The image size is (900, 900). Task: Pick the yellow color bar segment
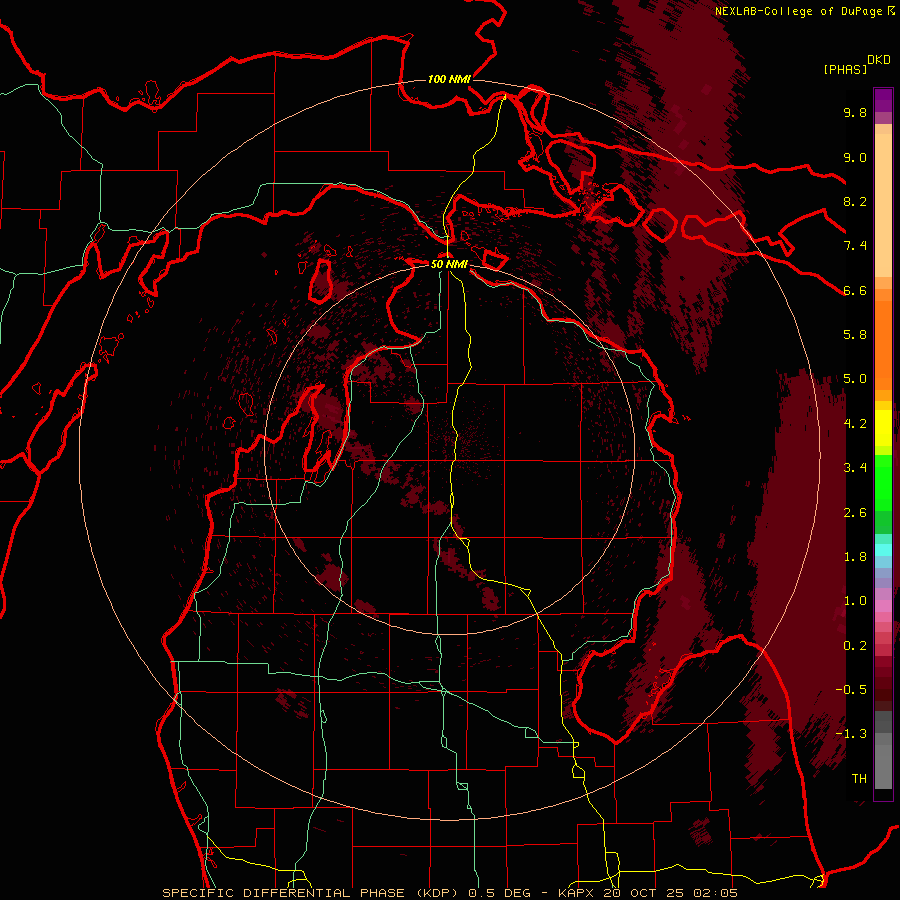[x=883, y=428]
